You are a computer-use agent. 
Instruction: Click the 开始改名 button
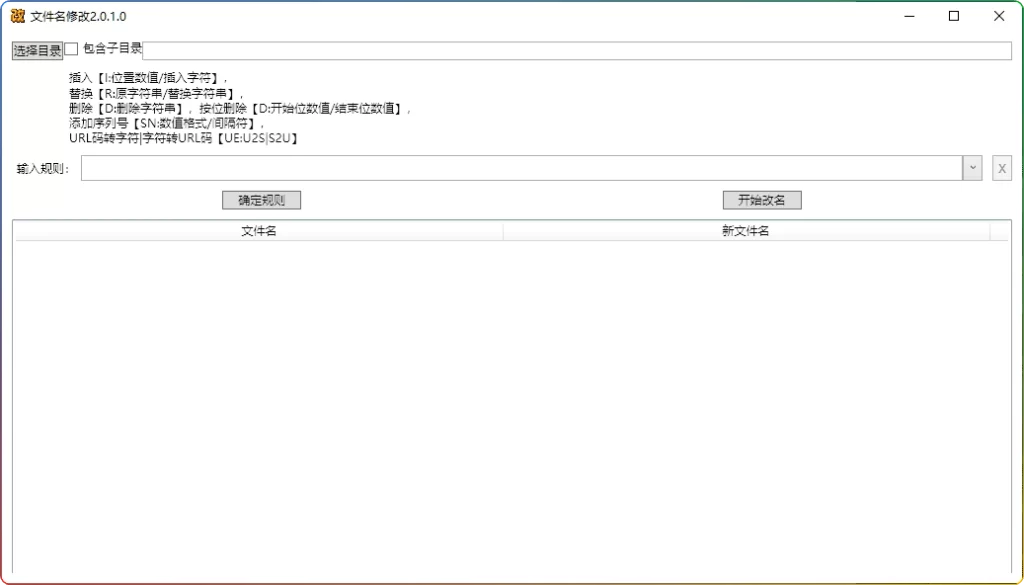click(x=764, y=199)
